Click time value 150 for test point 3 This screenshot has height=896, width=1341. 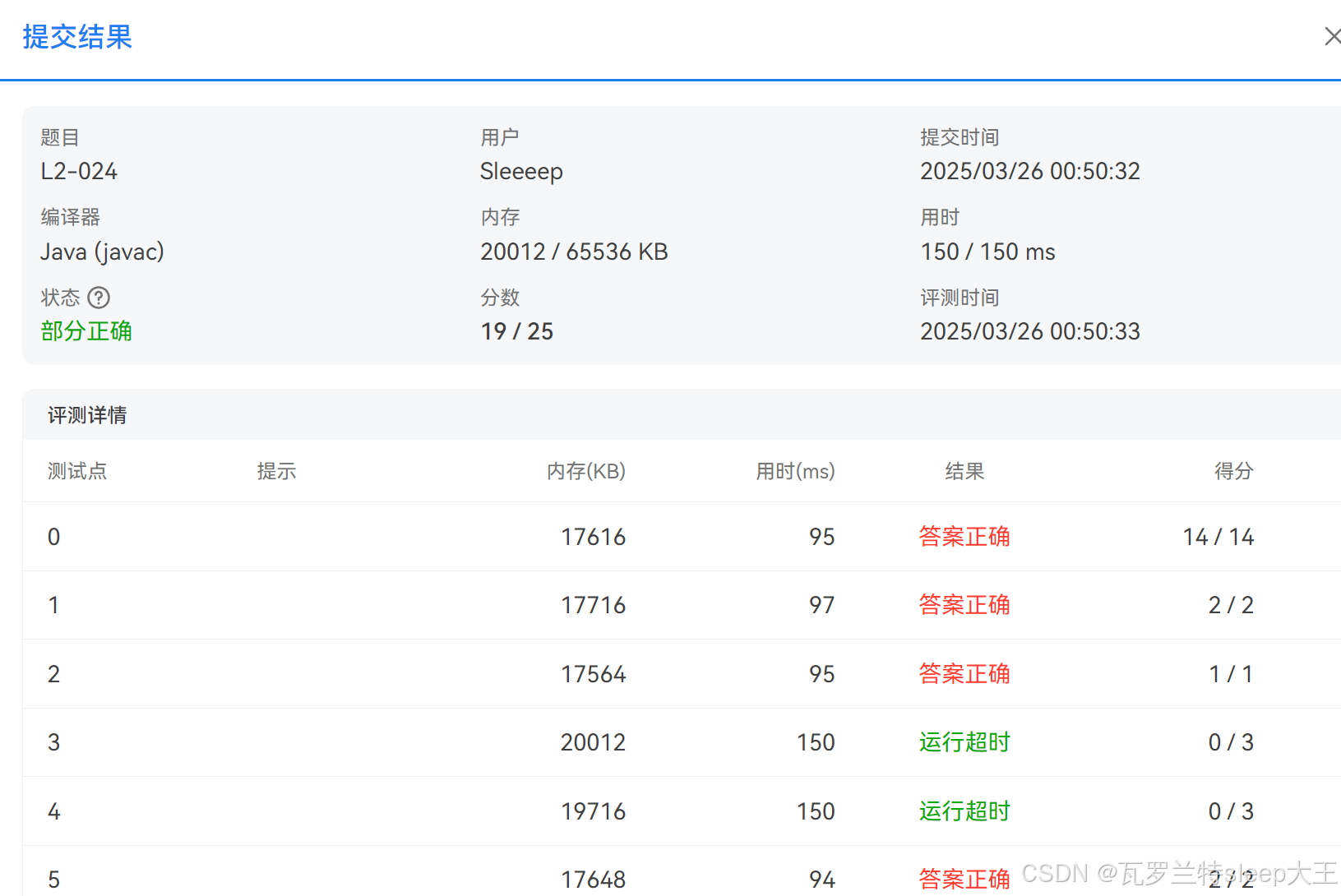pos(816,742)
